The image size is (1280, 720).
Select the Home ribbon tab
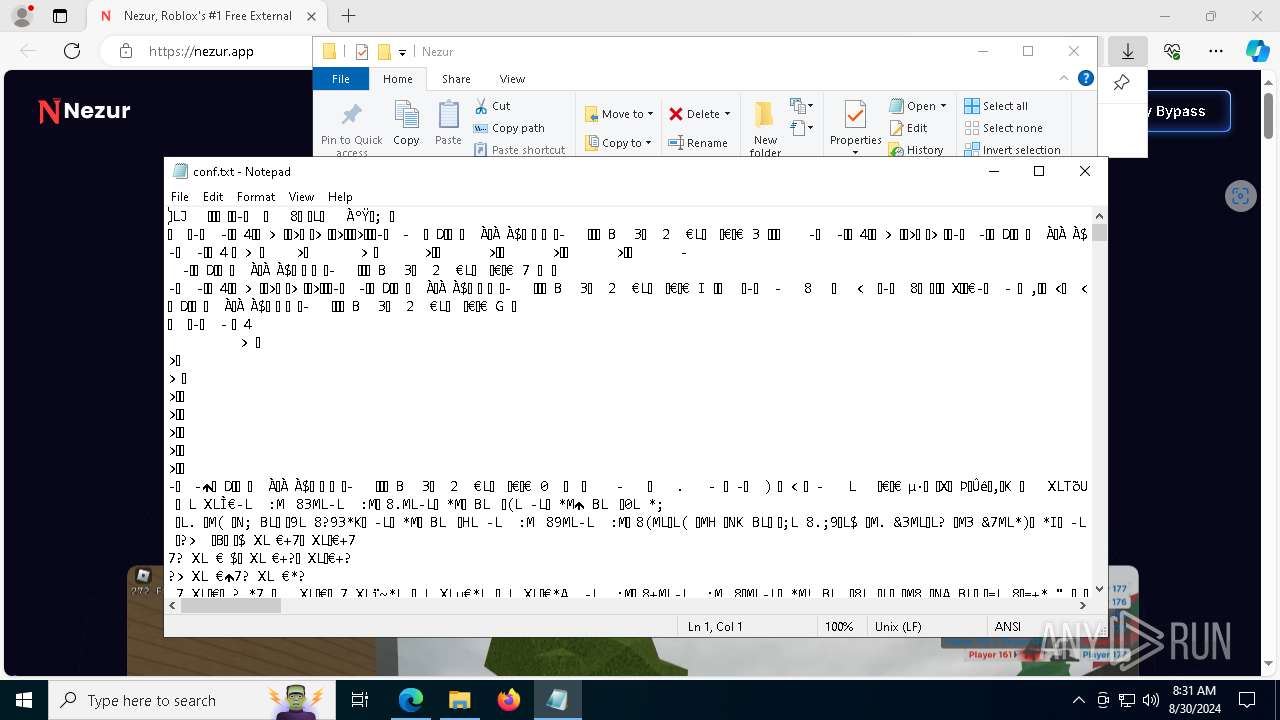397,79
